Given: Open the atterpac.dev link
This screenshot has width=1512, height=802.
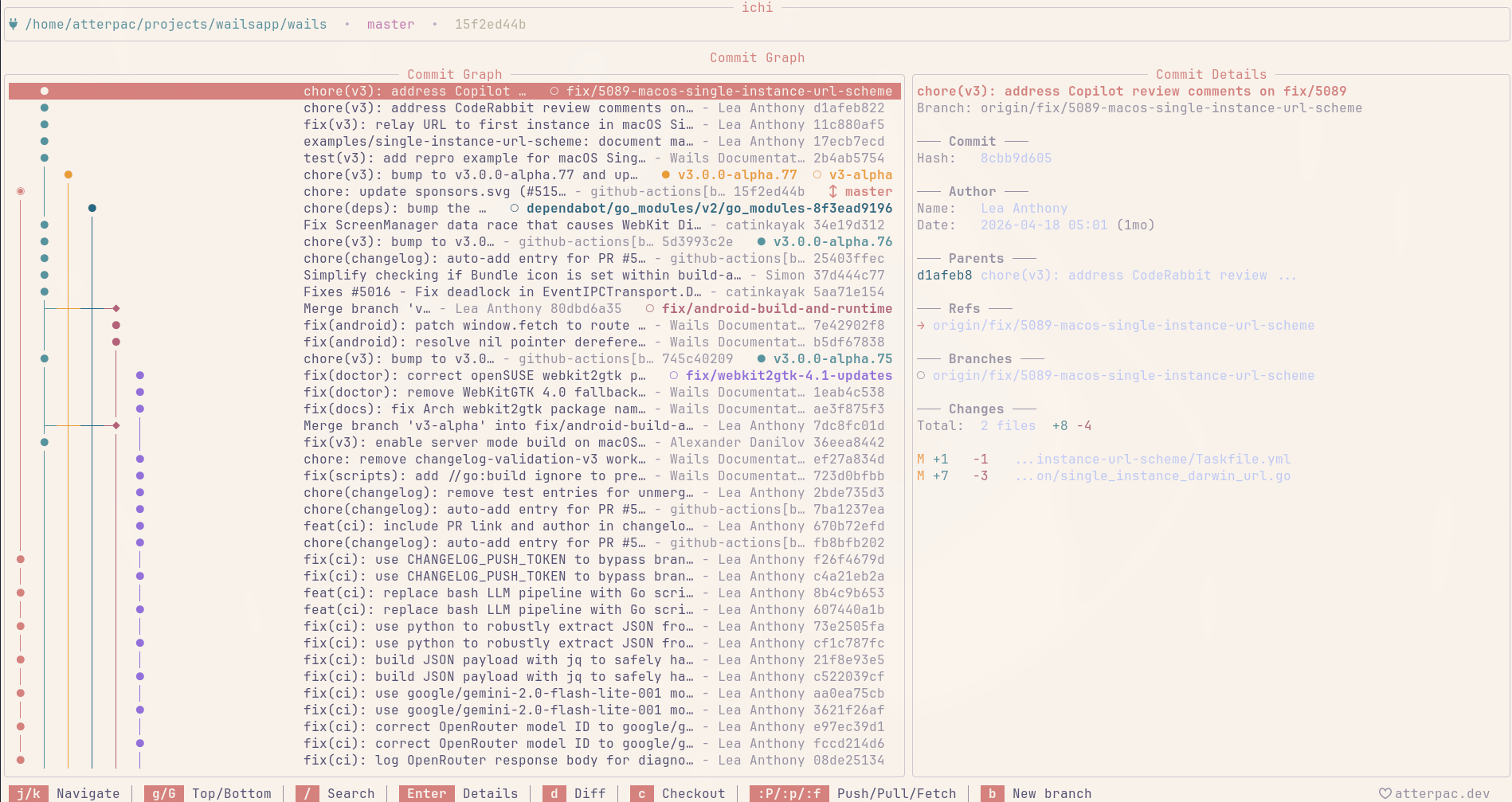Looking at the screenshot, I should [1442, 793].
